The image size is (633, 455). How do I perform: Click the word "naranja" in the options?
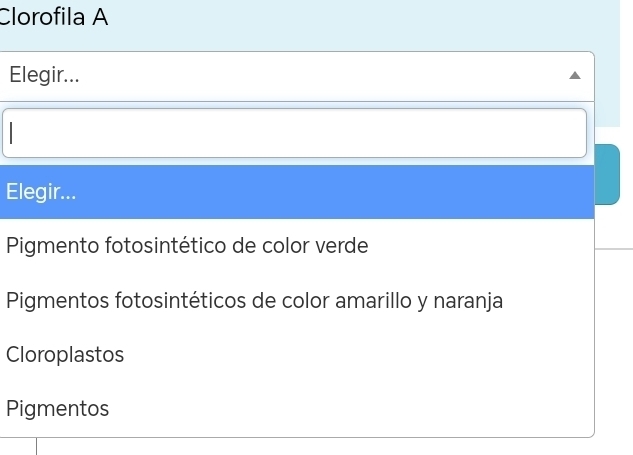click(468, 300)
